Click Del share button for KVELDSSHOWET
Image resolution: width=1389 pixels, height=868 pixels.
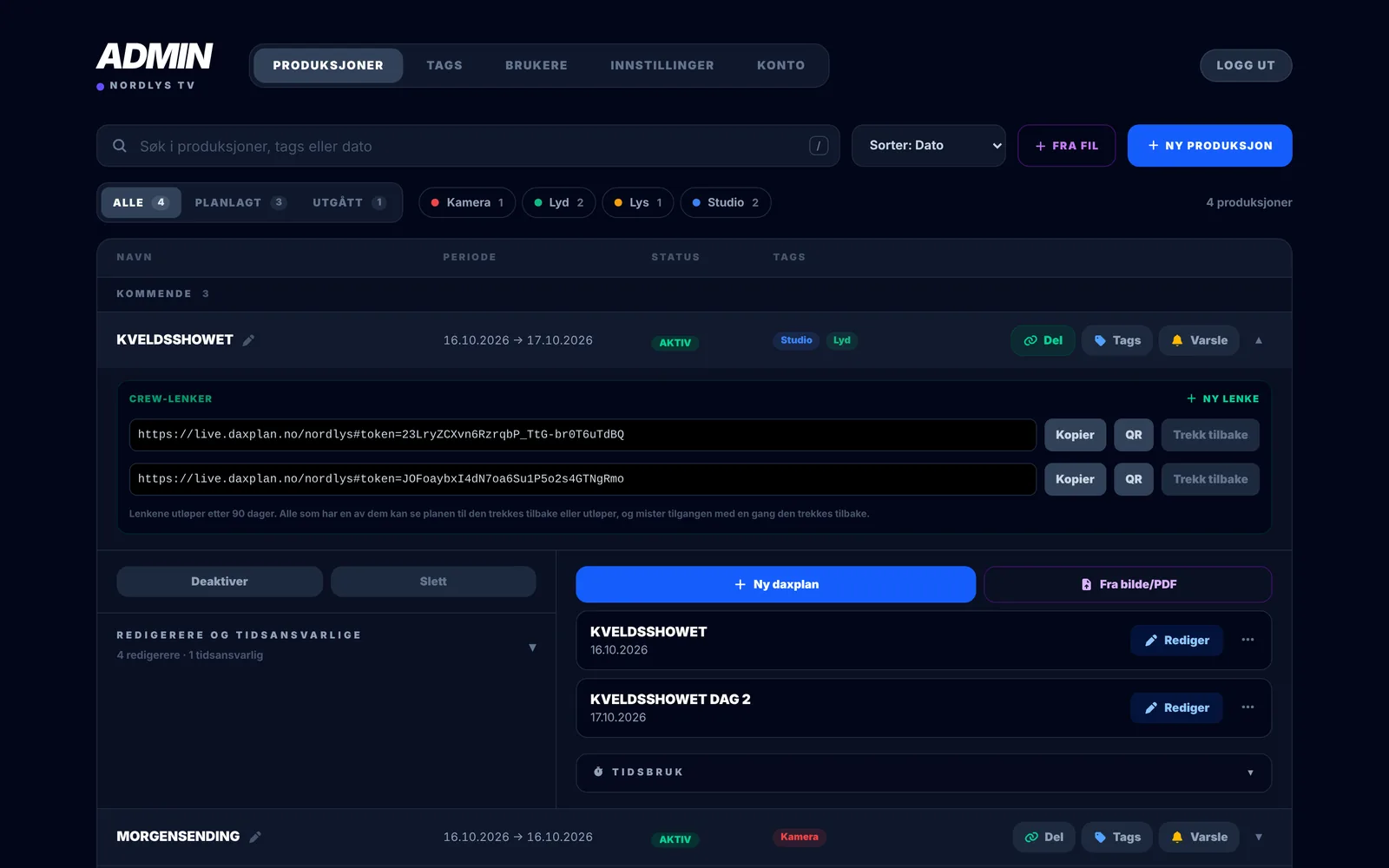[x=1043, y=340]
